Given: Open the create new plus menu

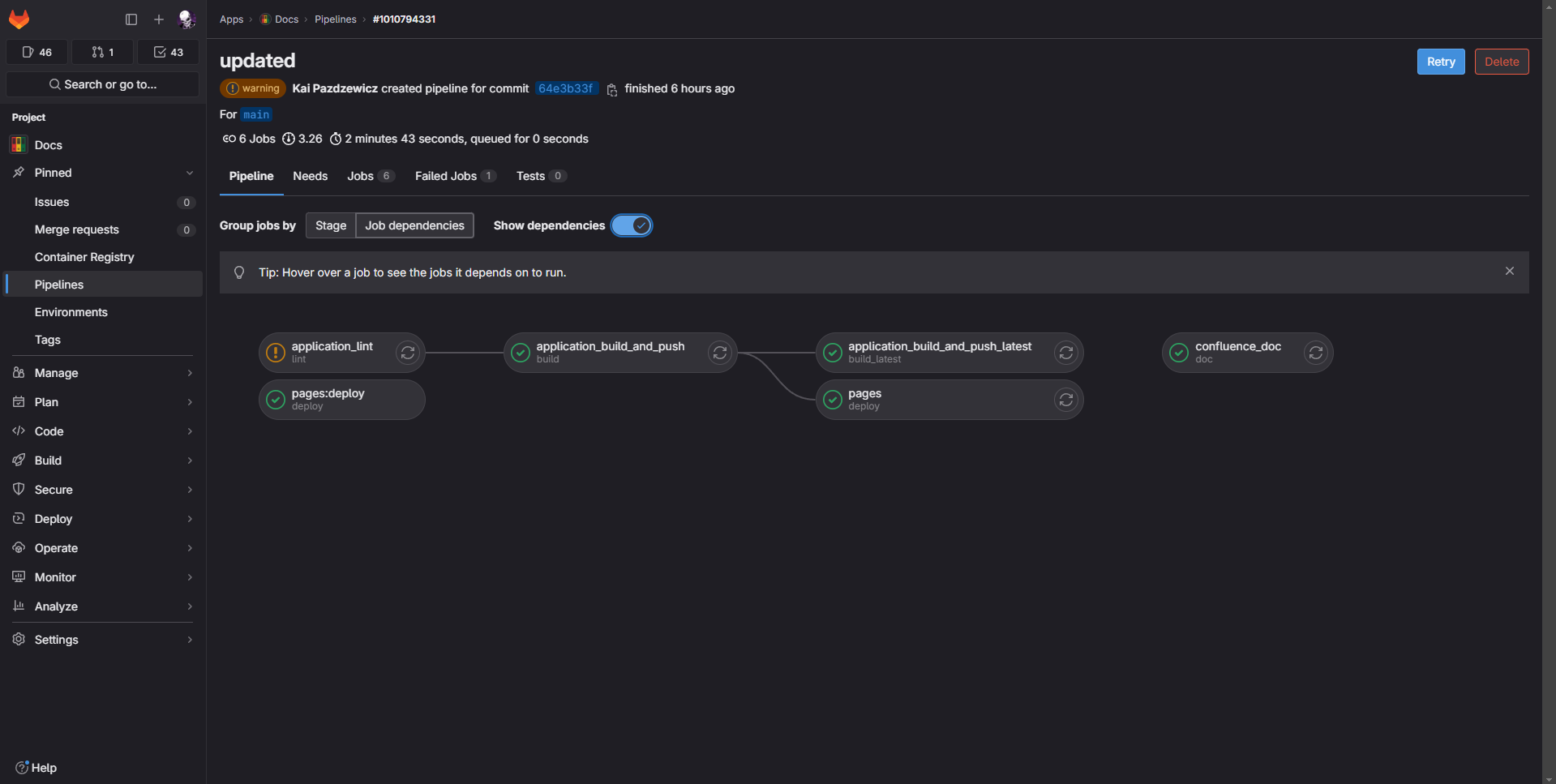Looking at the screenshot, I should tap(159, 19).
